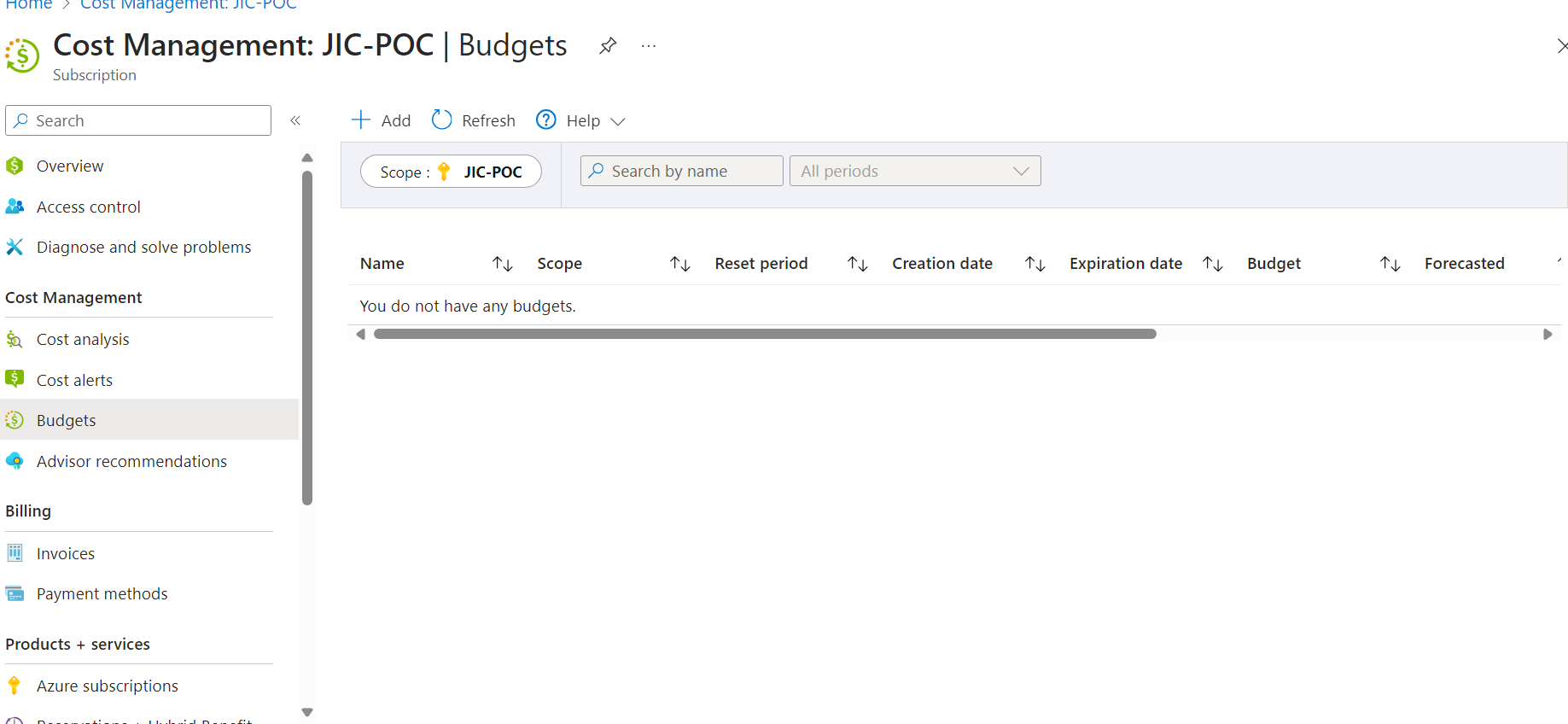Open Cost Management: JIC-POC breadcrumb link
This screenshot has height=724, width=1568.
[x=189, y=4]
